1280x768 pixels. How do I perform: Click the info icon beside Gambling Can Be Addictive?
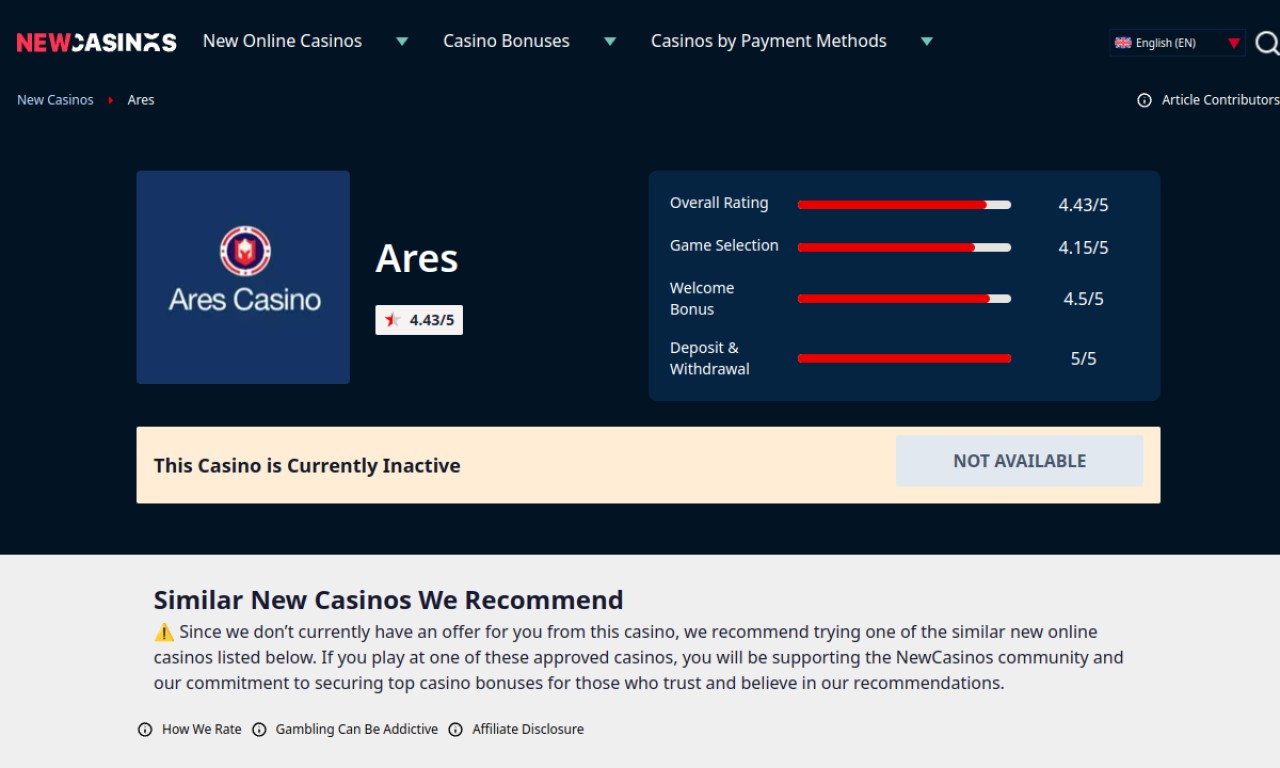coord(259,729)
